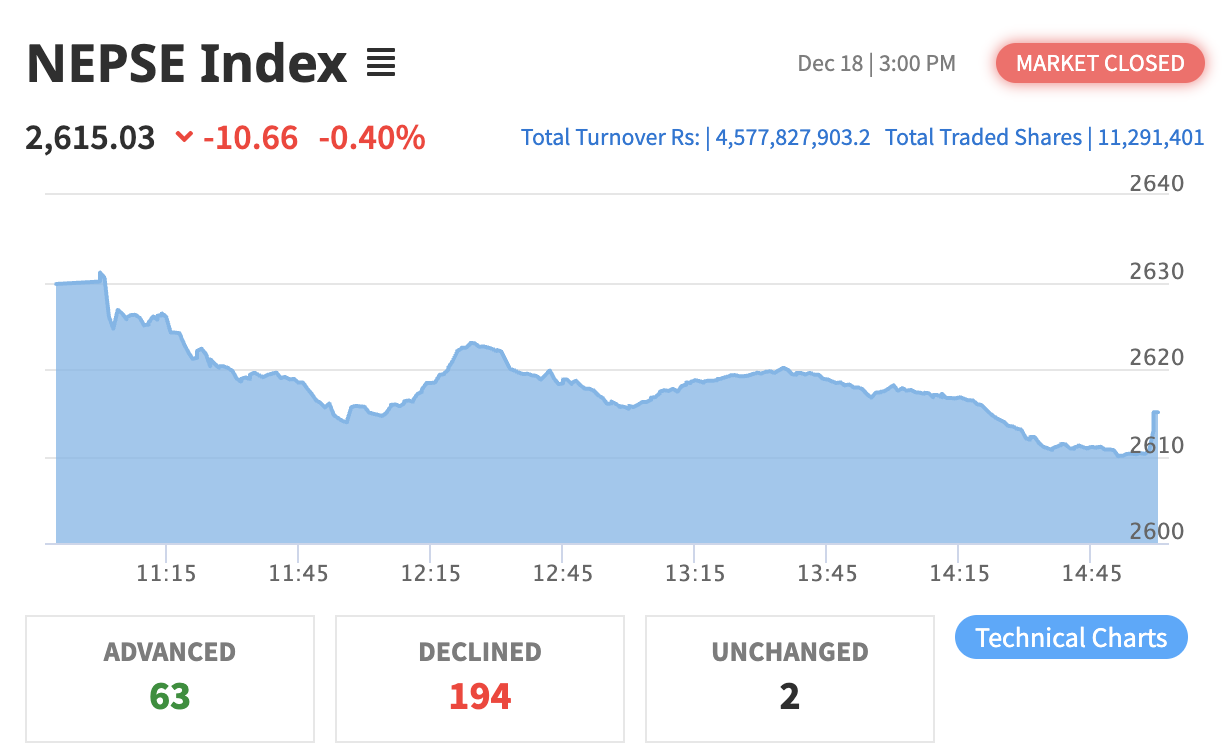The image size is (1222, 749).
Task: Click the closing spike at chart end
Action: 1156,413
